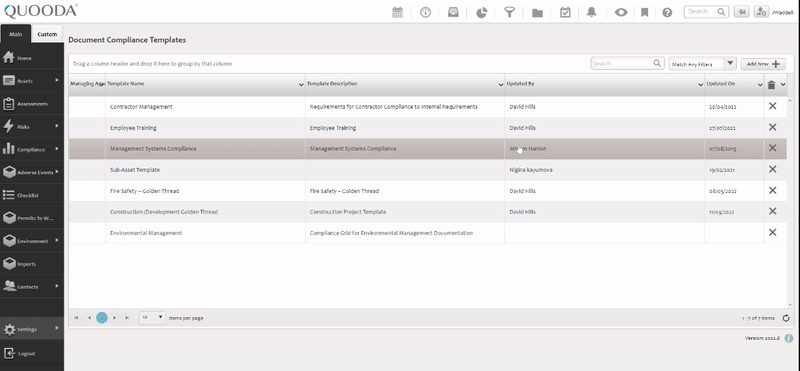
Task: Switch to the Custom tab
Action: pos(47,34)
